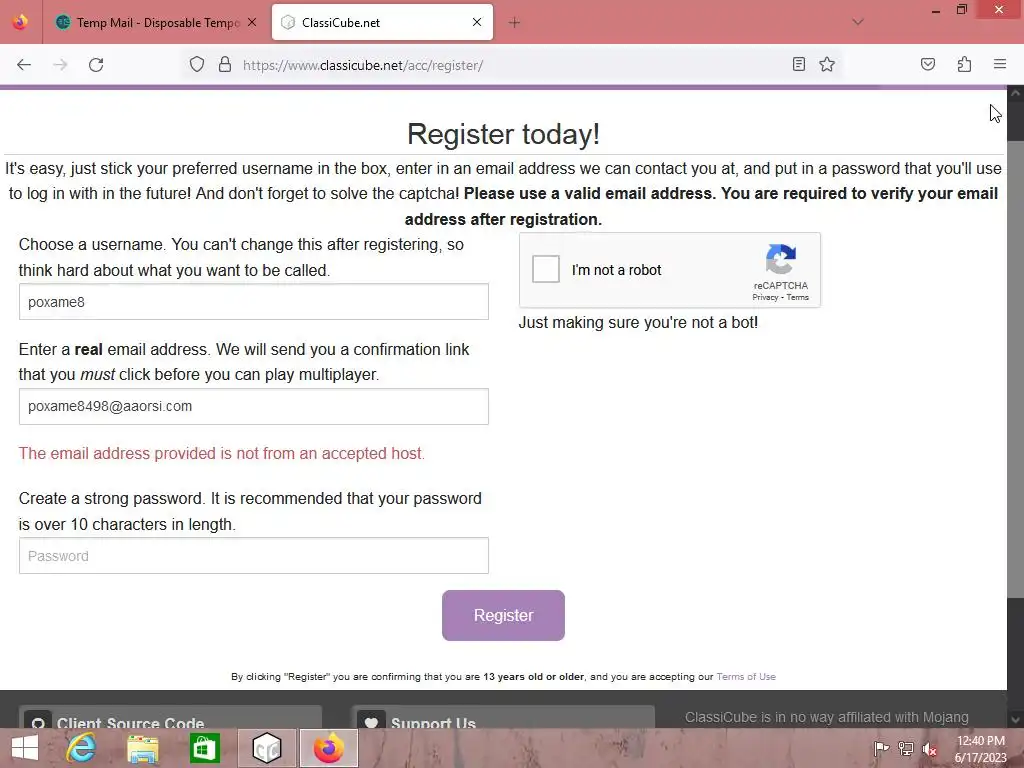
Task: Check the I'm not a robot checkbox
Action: (x=545, y=269)
